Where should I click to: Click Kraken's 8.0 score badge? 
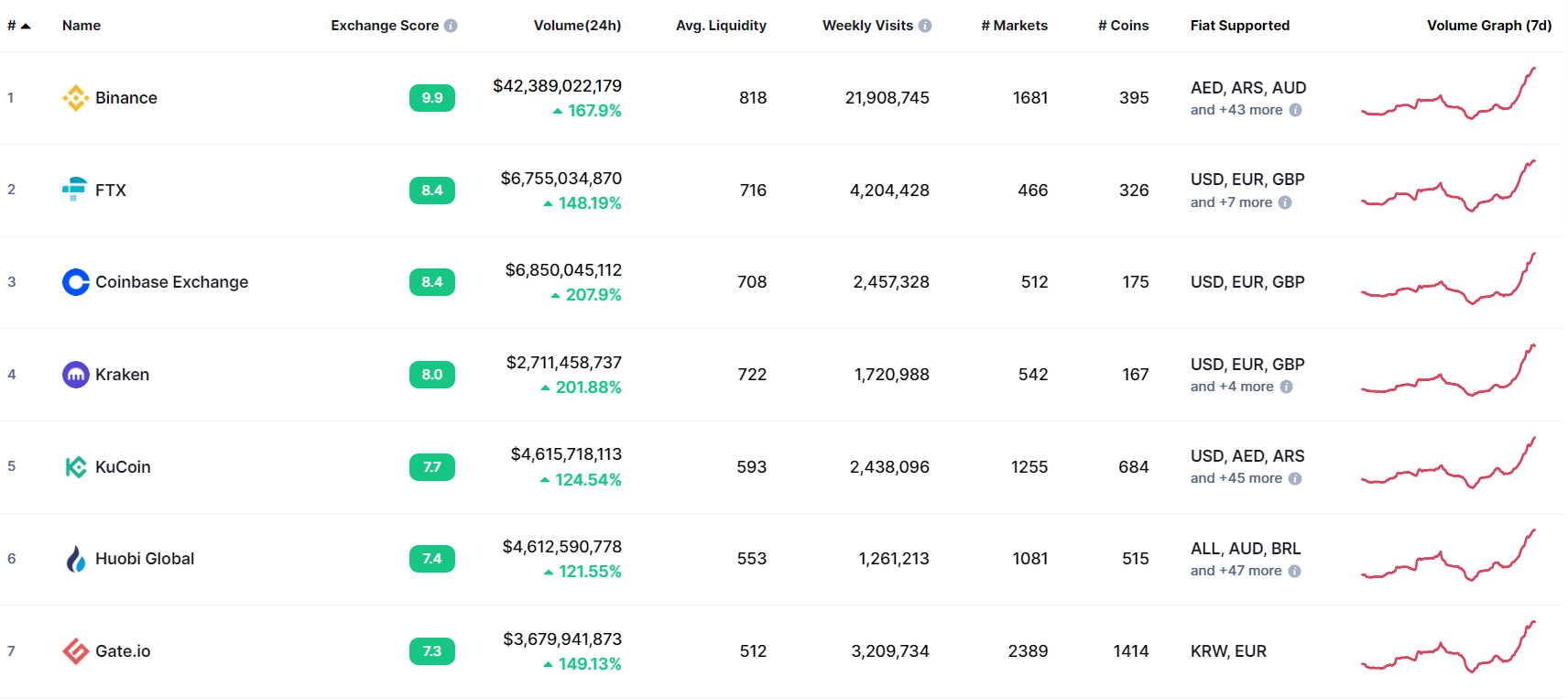click(x=432, y=375)
